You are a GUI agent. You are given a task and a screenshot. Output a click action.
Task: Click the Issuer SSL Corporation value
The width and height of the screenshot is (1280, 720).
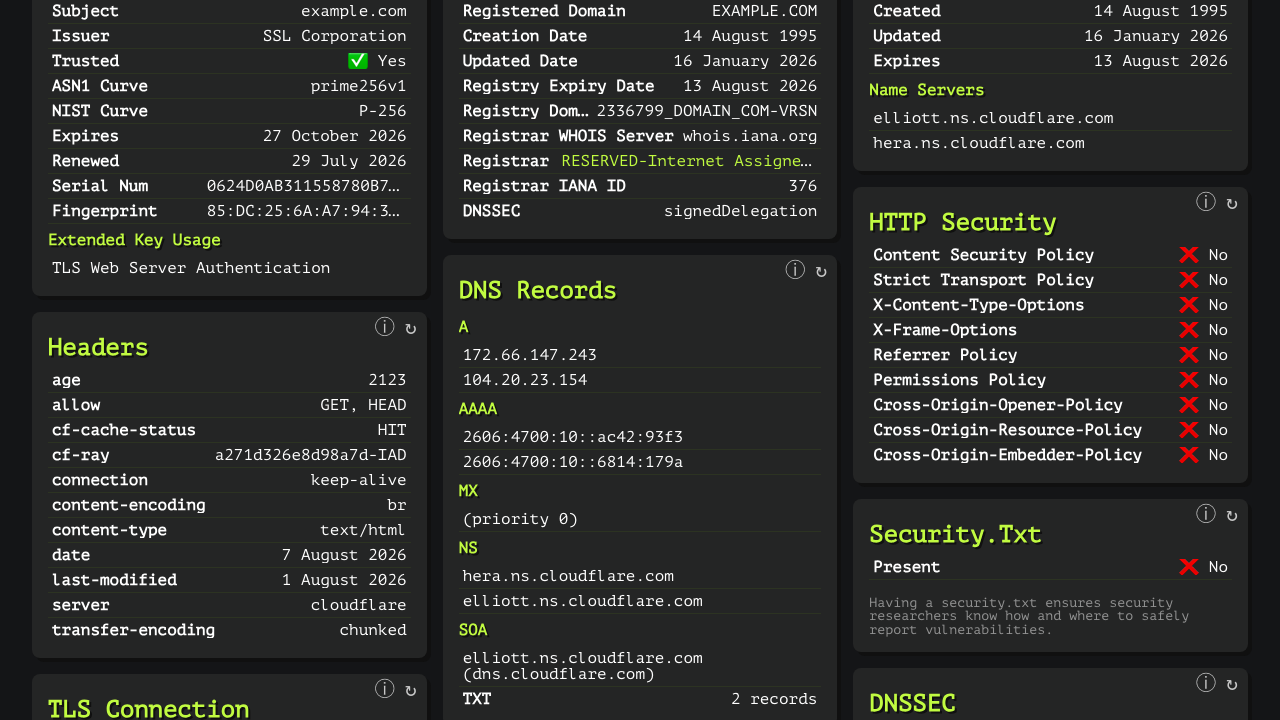[x=335, y=36]
